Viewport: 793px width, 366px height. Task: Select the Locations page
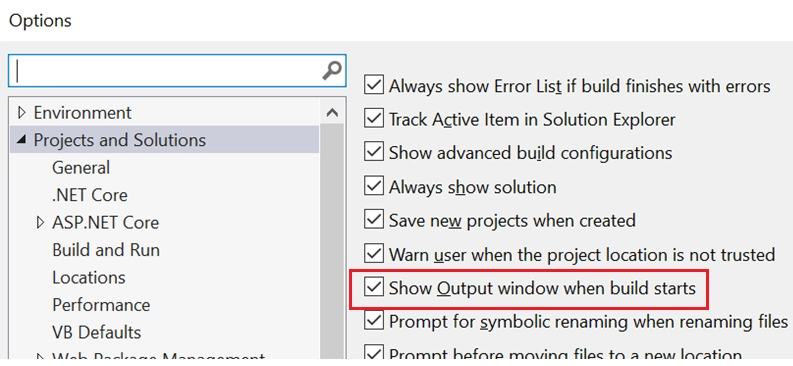coord(89,278)
